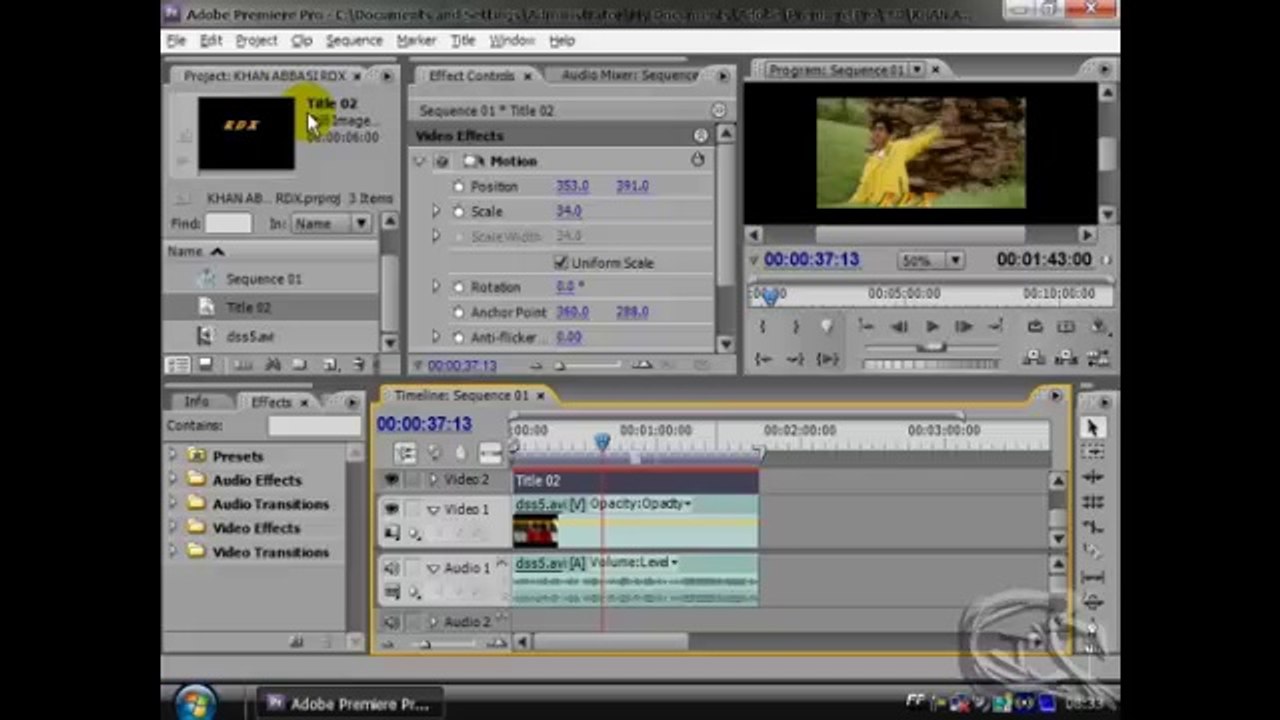Toggle animation stopwatch for Scale
Image resolution: width=1280 pixels, height=720 pixels.
point(459,211)
